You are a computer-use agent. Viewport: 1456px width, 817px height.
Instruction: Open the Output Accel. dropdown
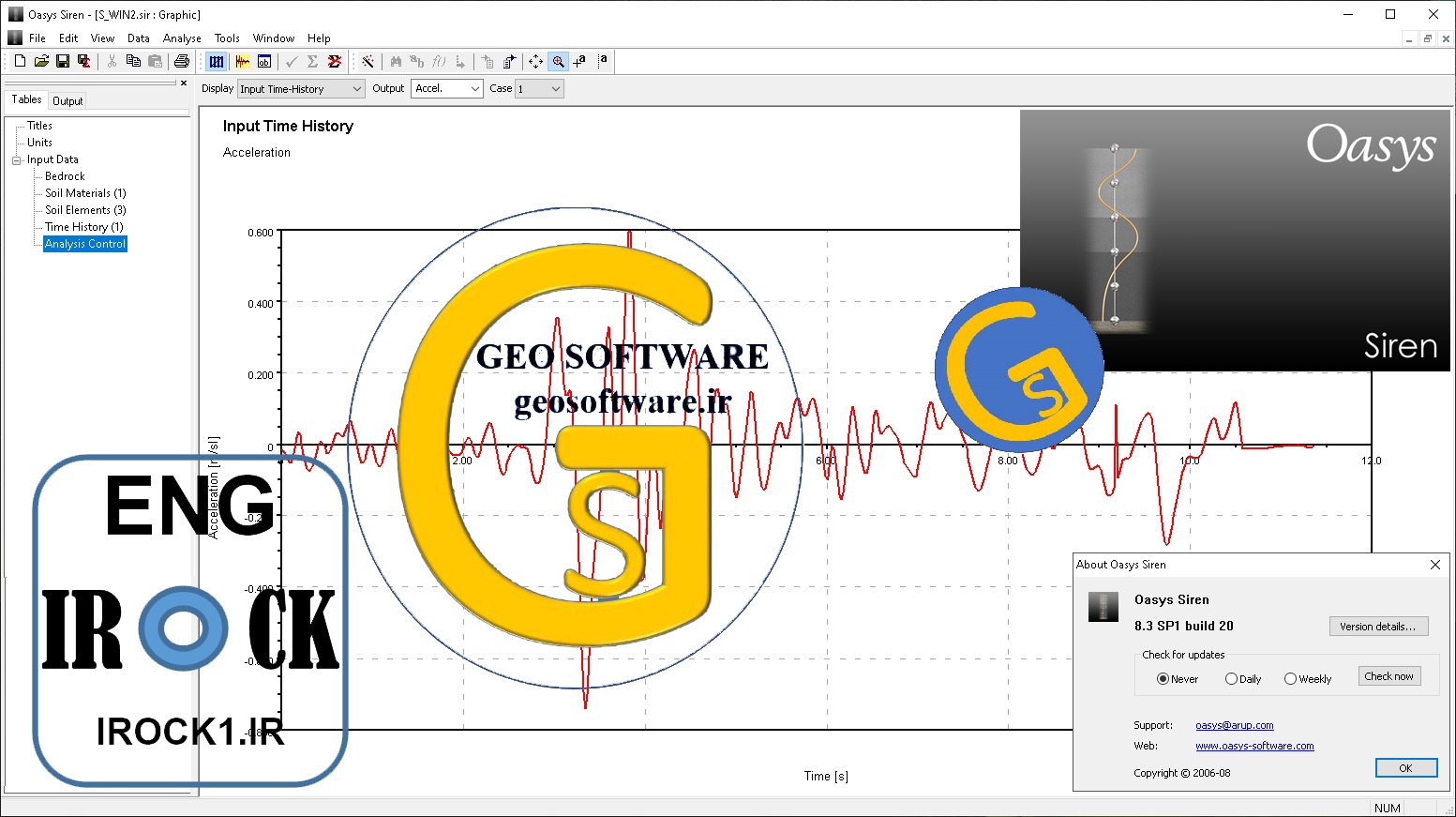coord(446,89)
